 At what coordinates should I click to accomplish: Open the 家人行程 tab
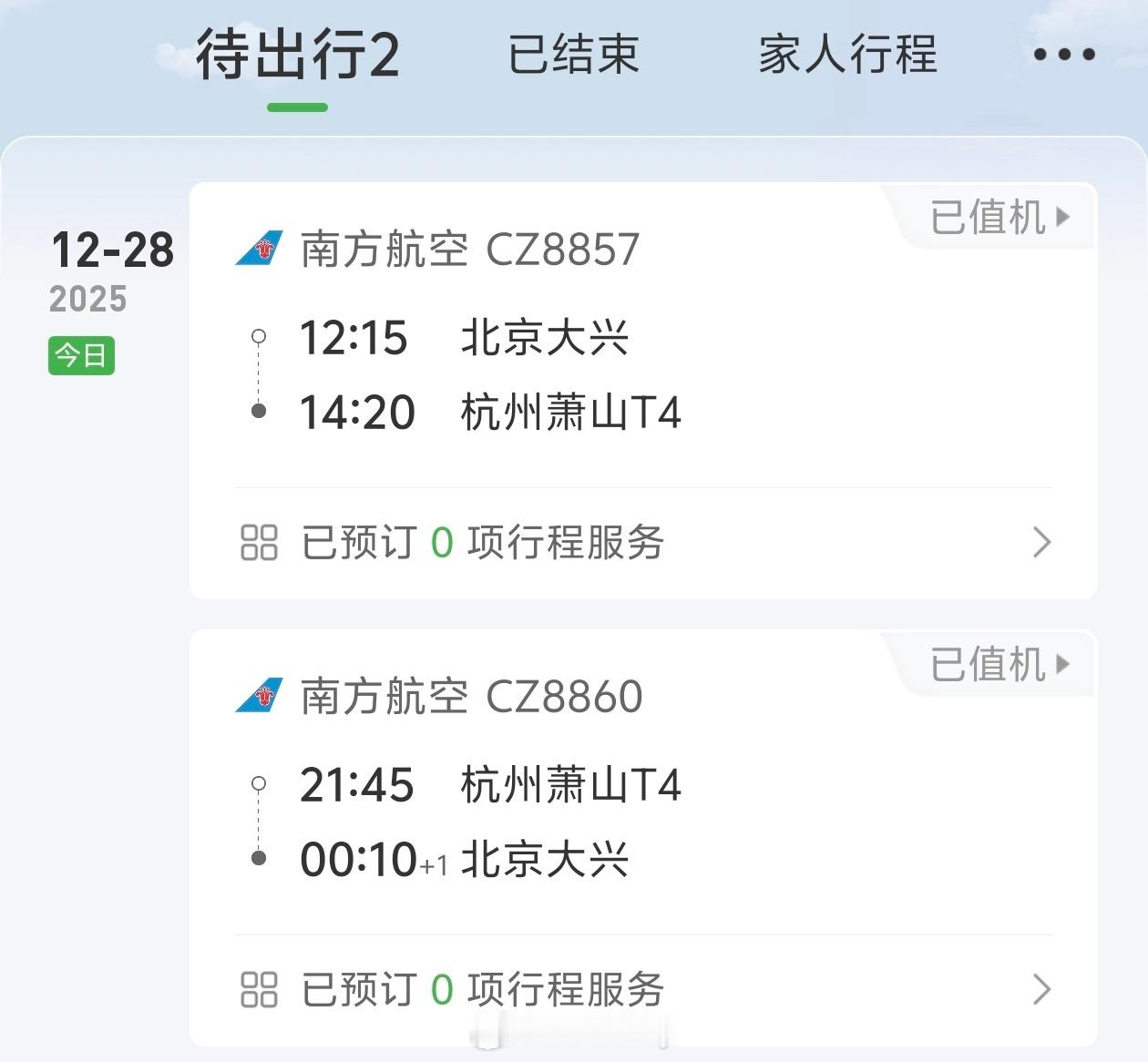tap(847, 55)
